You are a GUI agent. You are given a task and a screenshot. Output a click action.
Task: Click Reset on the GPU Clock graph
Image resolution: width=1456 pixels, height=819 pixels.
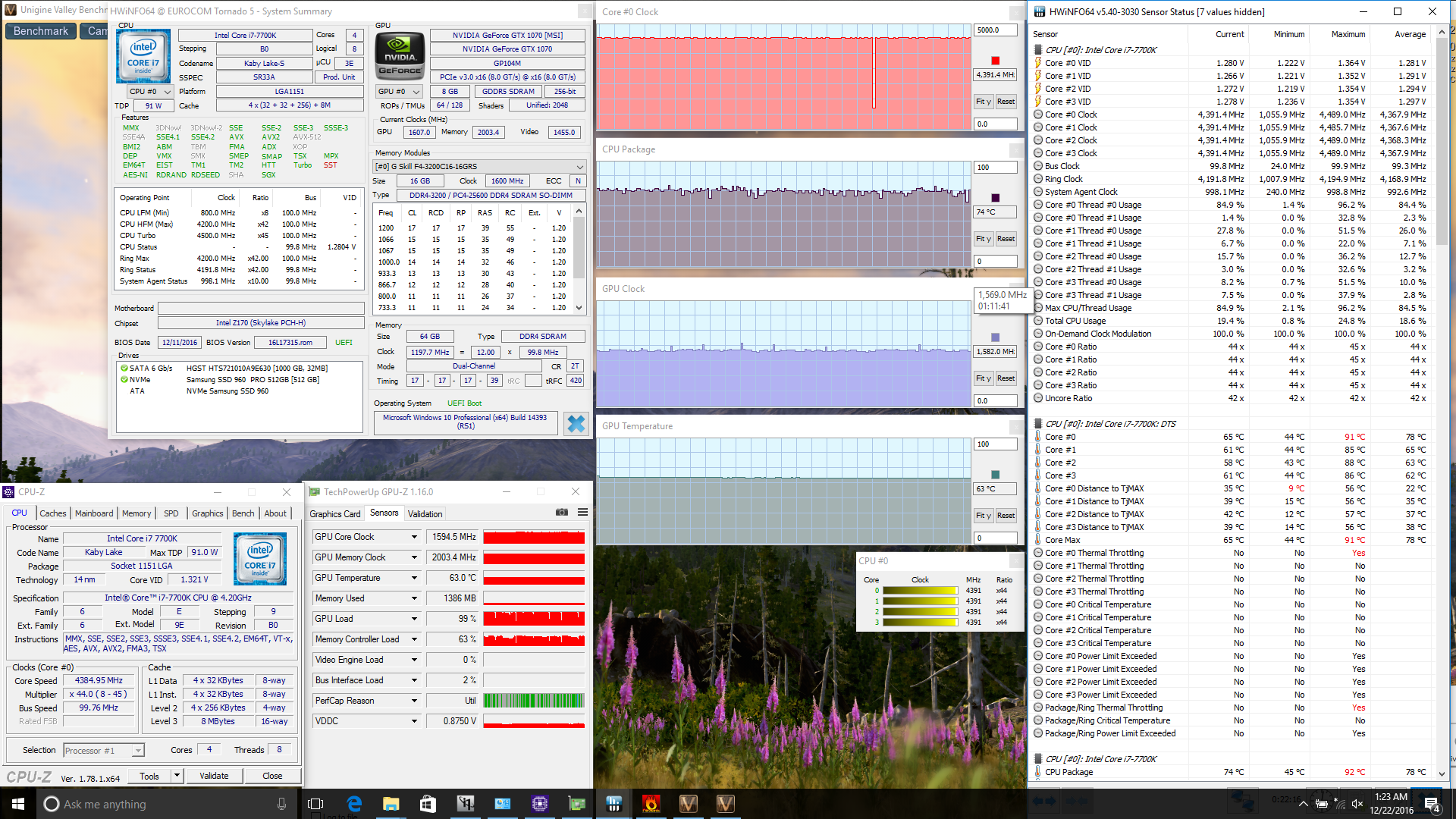tap(1006, 378)
